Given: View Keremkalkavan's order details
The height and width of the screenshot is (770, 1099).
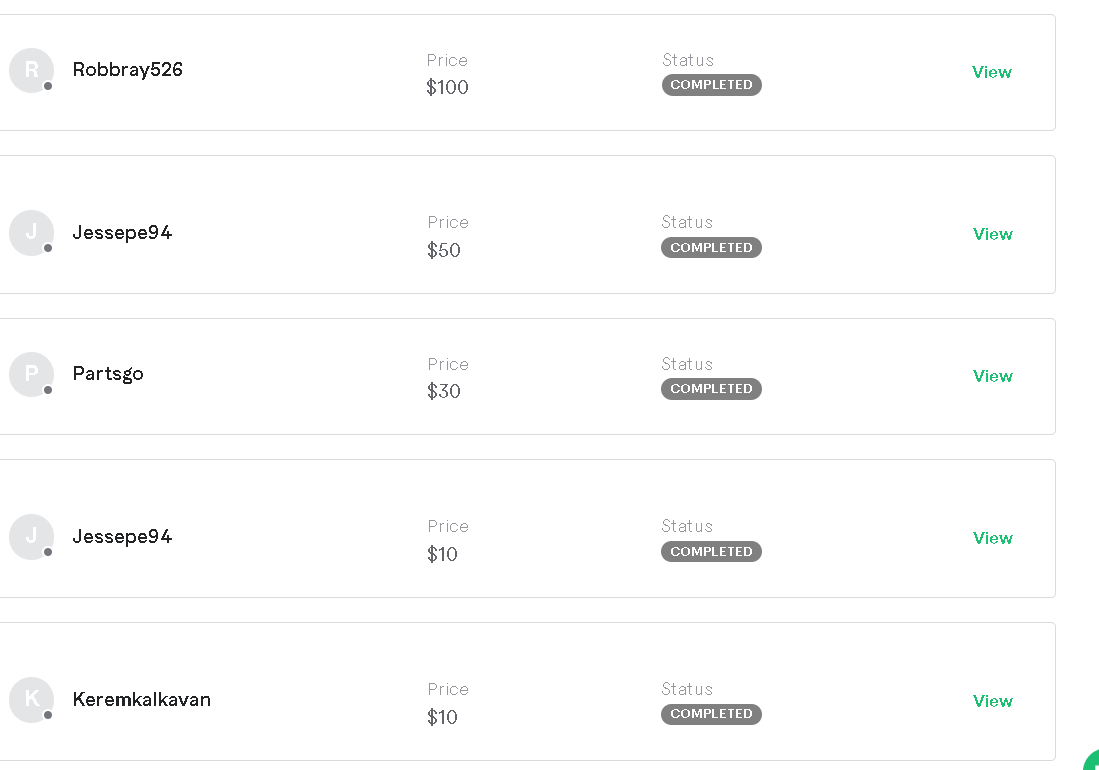Looking at the screenshot, I should click(992, 701).
